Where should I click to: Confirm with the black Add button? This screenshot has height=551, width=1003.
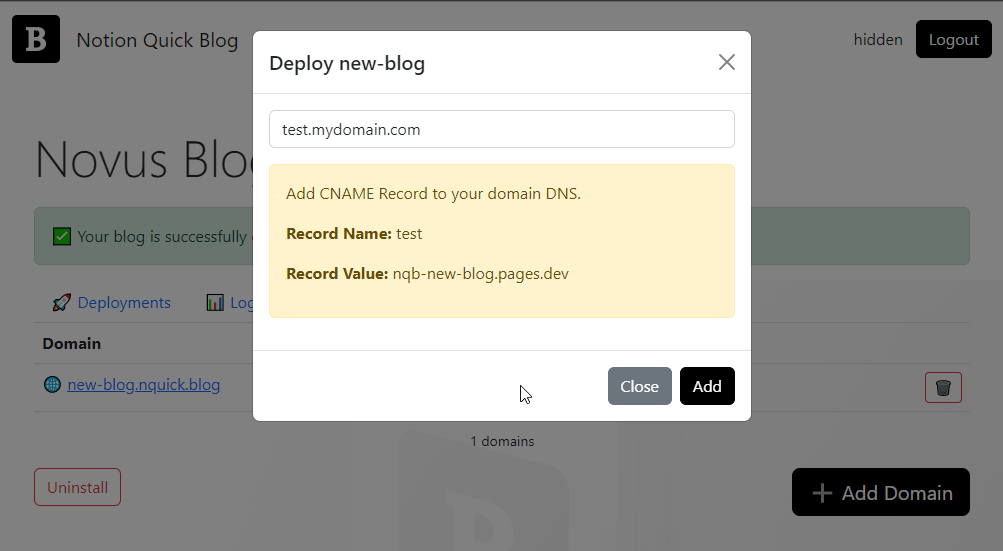point(707,386)
